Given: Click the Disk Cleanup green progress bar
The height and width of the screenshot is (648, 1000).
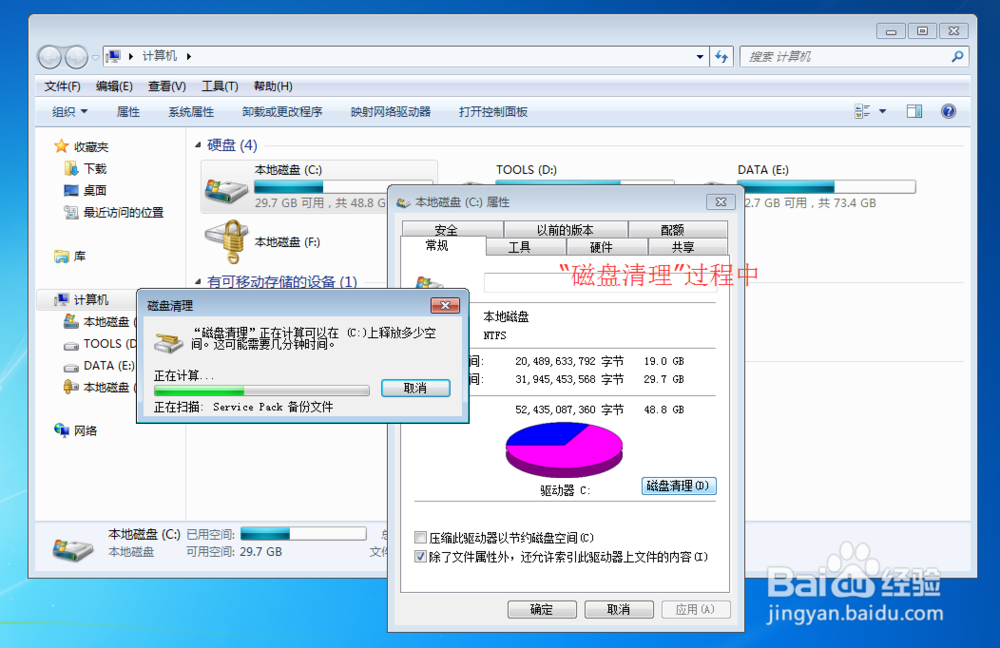Looking at the screenshot, I should pos(261,390).
